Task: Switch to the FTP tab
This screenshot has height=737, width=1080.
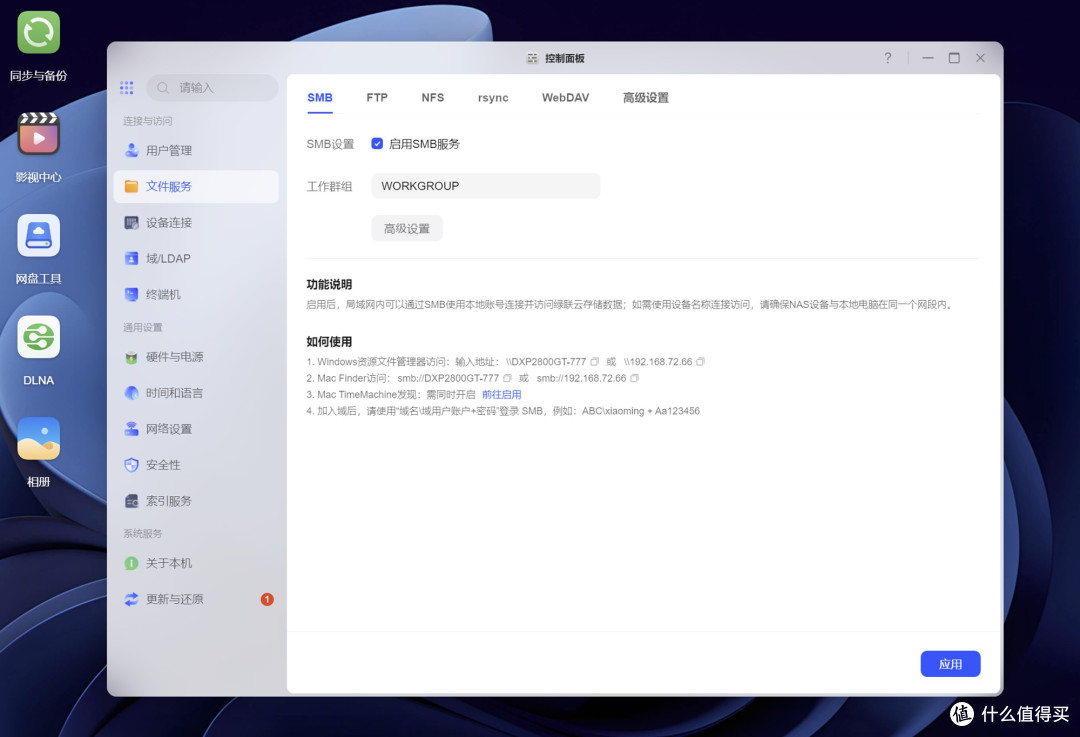Action: tap(377, 98)
